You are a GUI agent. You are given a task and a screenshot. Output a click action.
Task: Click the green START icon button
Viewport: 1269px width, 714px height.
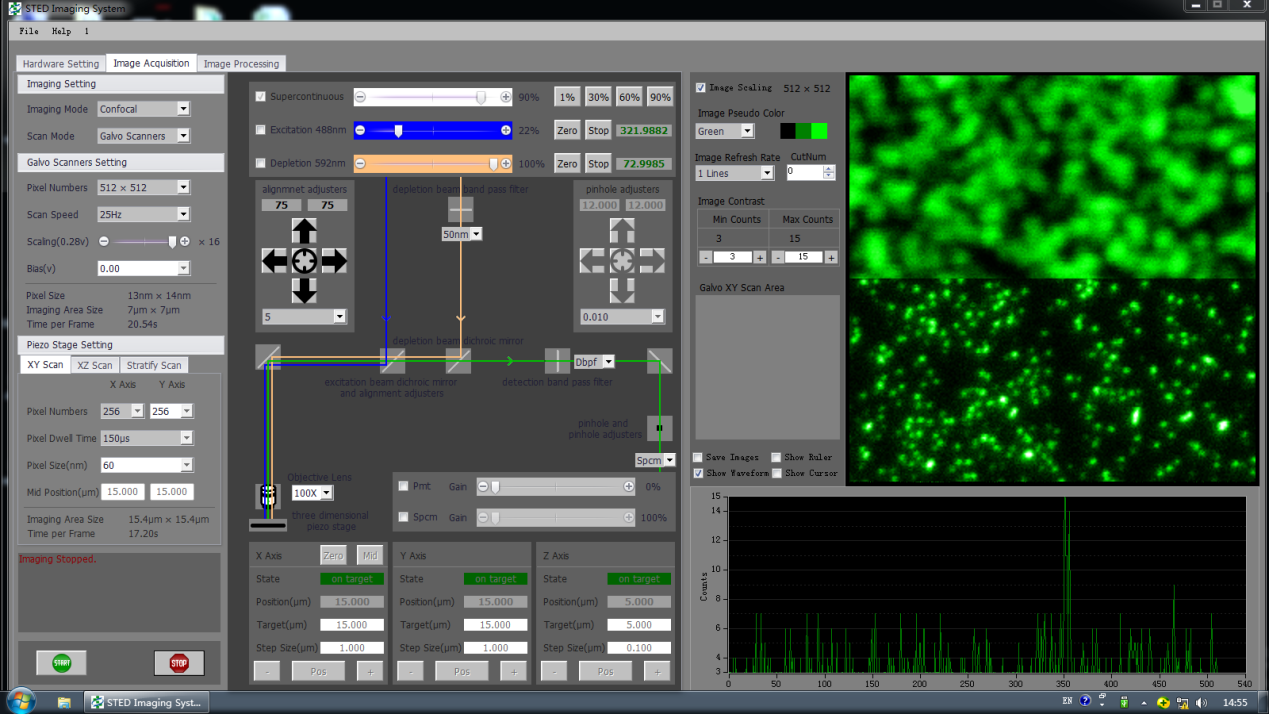(x=61, y=662)
